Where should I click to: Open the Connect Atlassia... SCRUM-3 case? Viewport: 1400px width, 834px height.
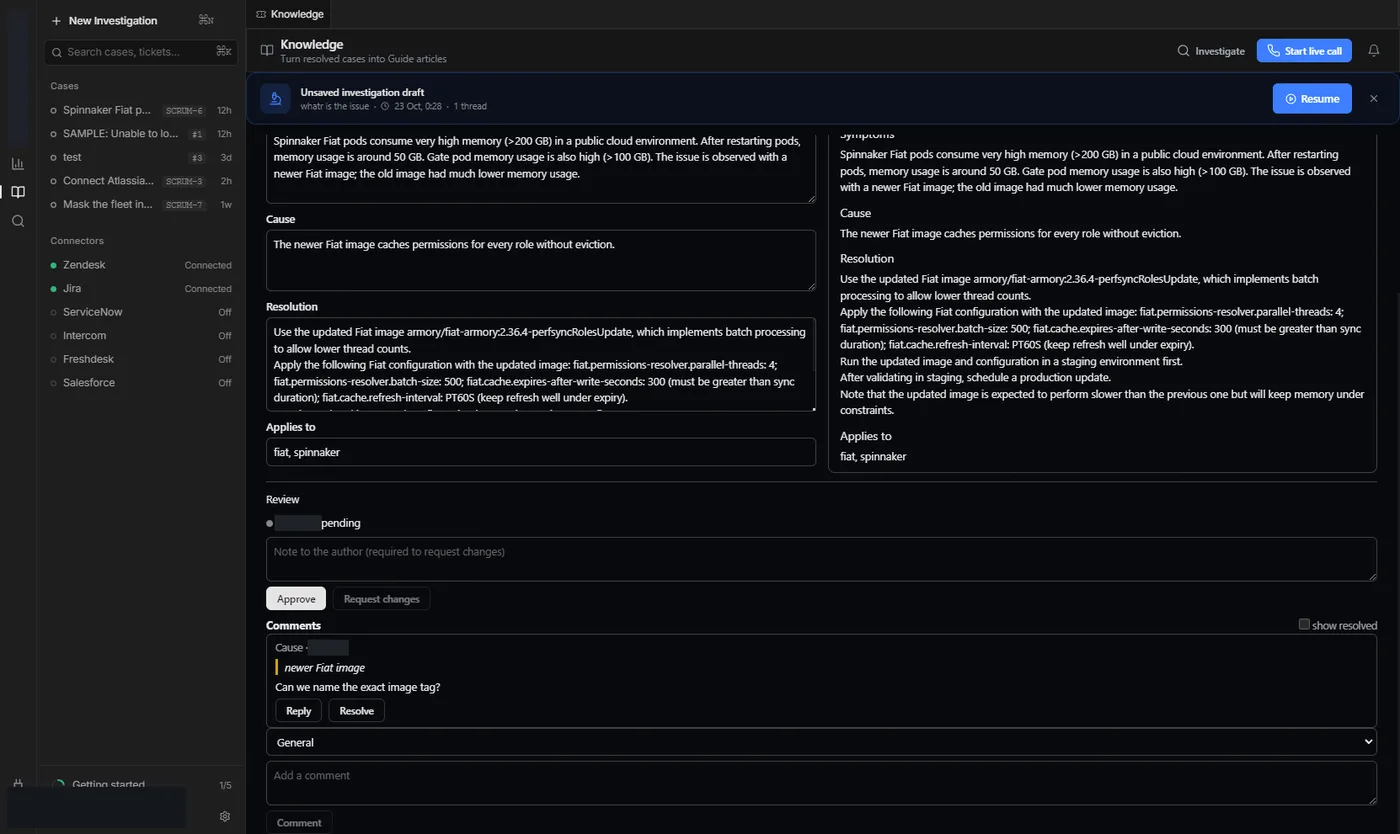141,181
